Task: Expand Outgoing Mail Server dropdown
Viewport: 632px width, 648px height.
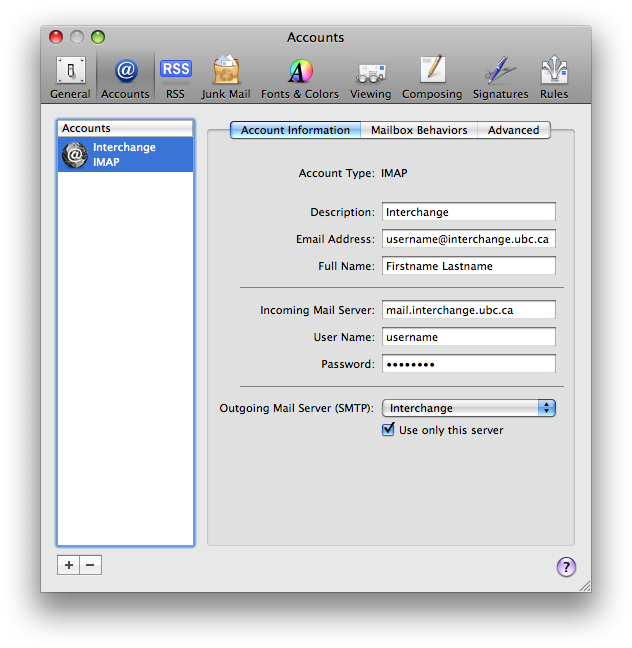Action: [468, 408]
